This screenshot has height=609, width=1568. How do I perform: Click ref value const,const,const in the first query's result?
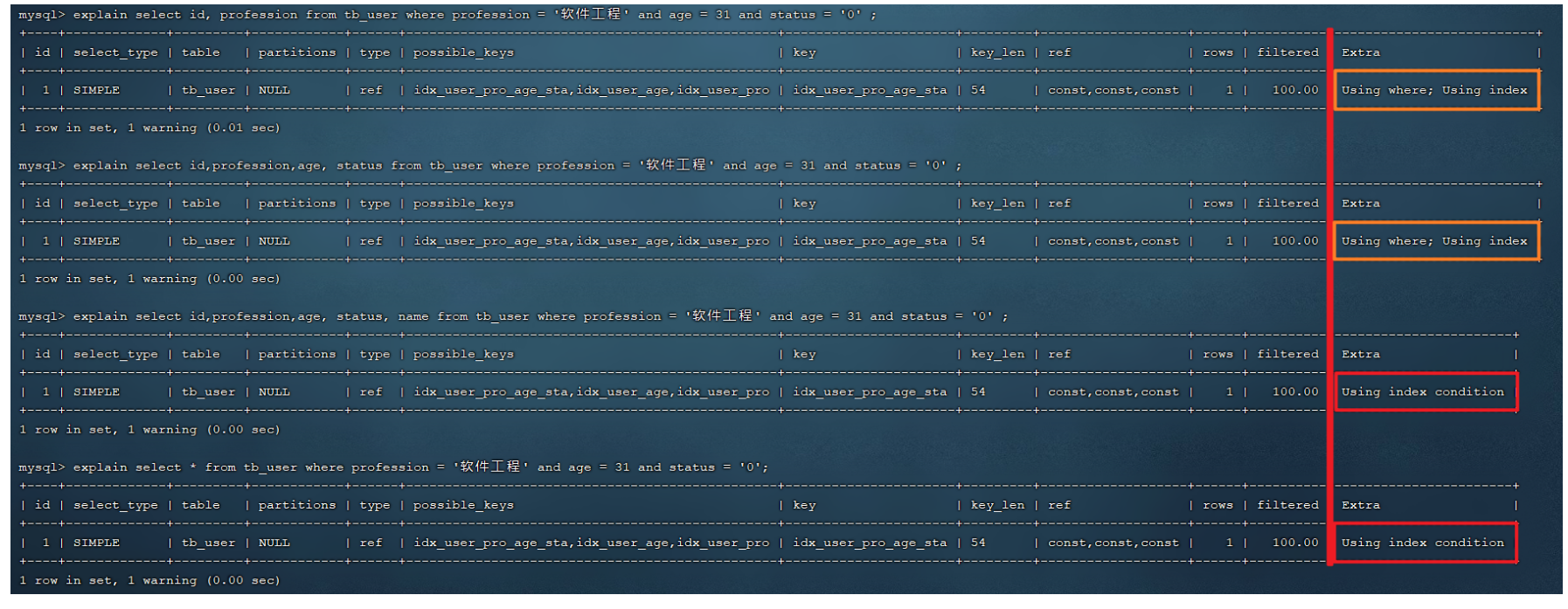(1114, 90)
